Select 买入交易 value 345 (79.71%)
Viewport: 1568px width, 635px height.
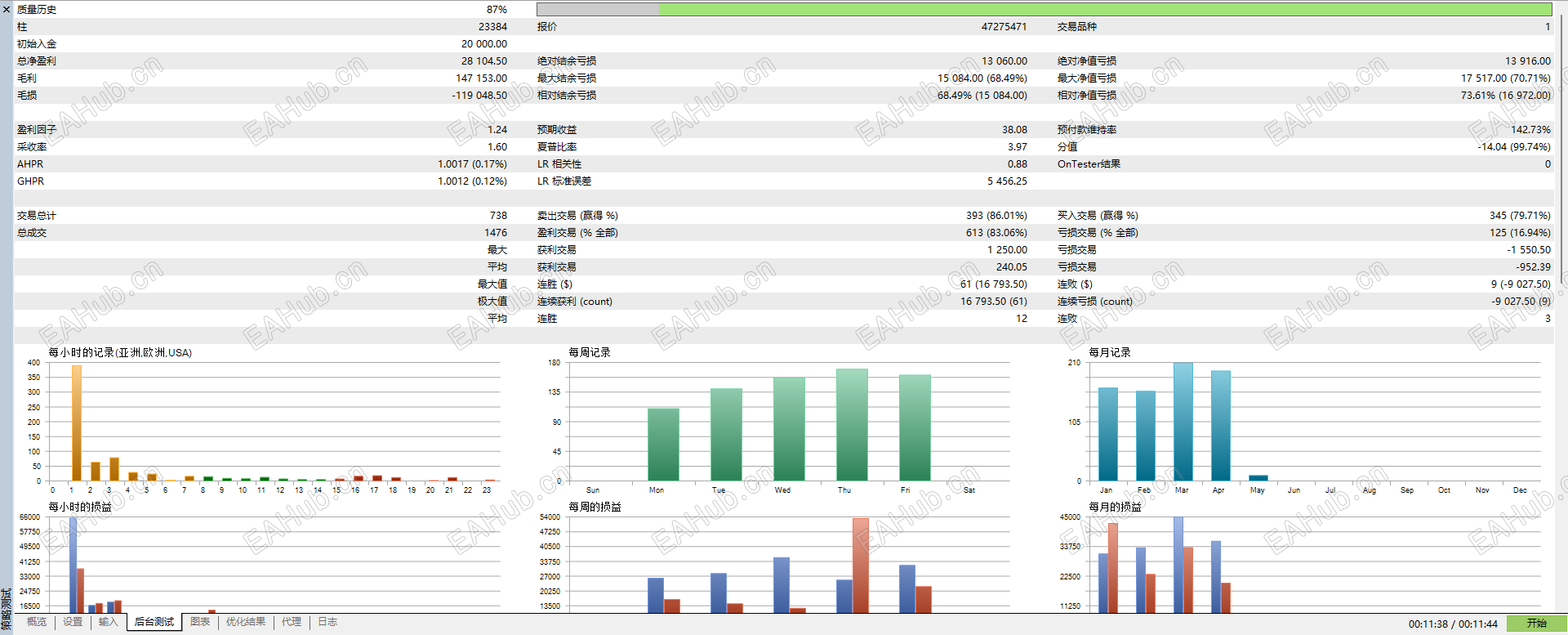tap(1520, 216)
